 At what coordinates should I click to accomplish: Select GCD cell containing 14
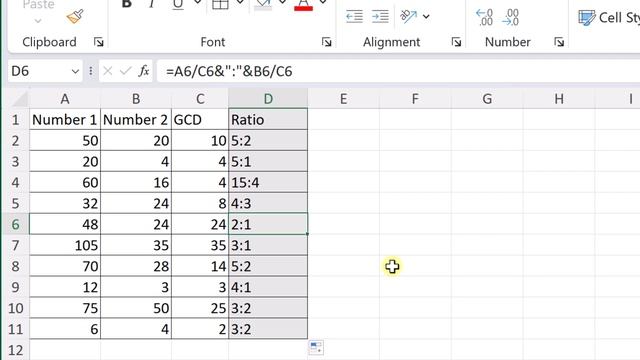point(200,266)
